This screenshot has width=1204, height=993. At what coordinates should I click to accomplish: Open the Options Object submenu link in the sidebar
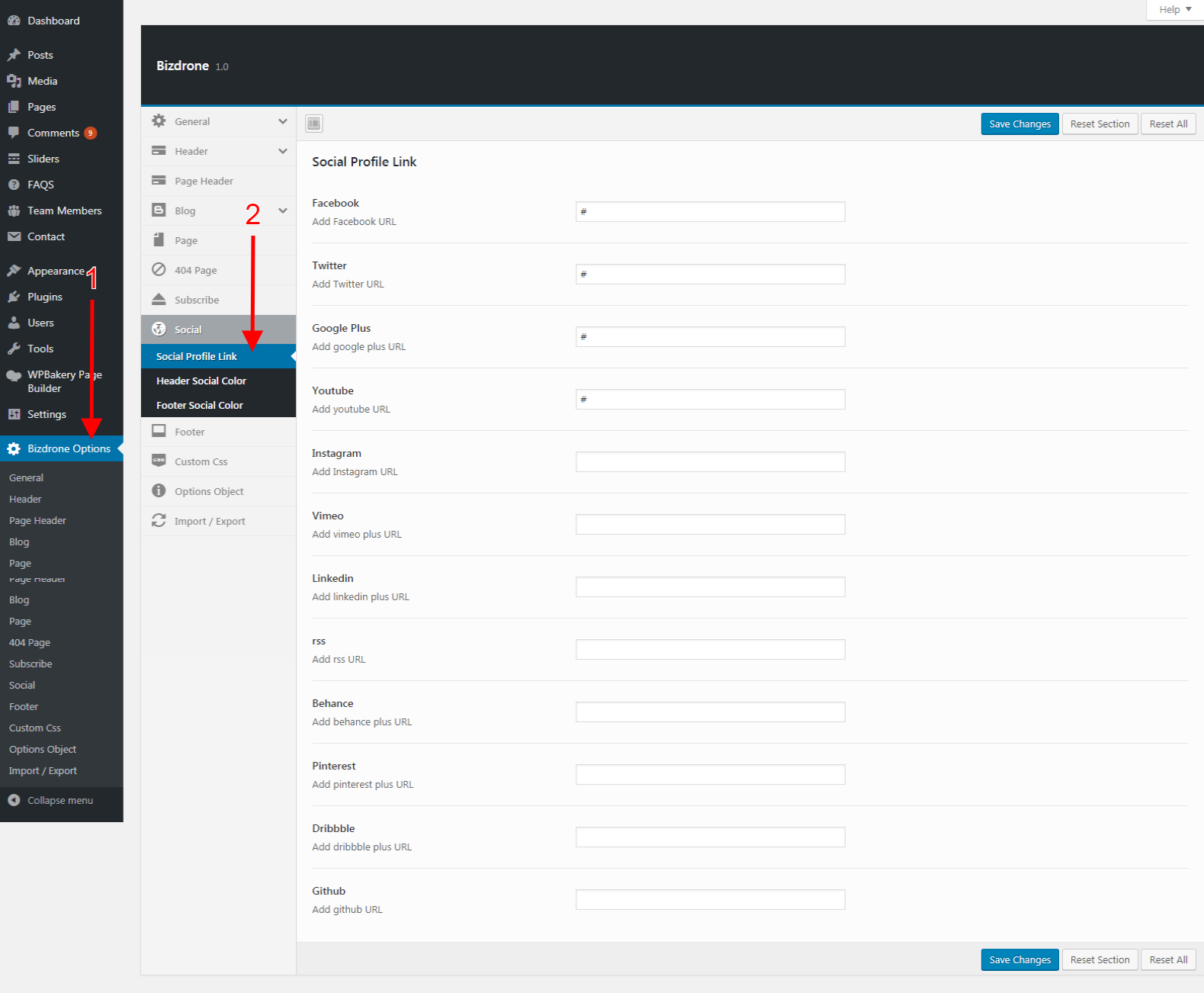click(43, 749)
